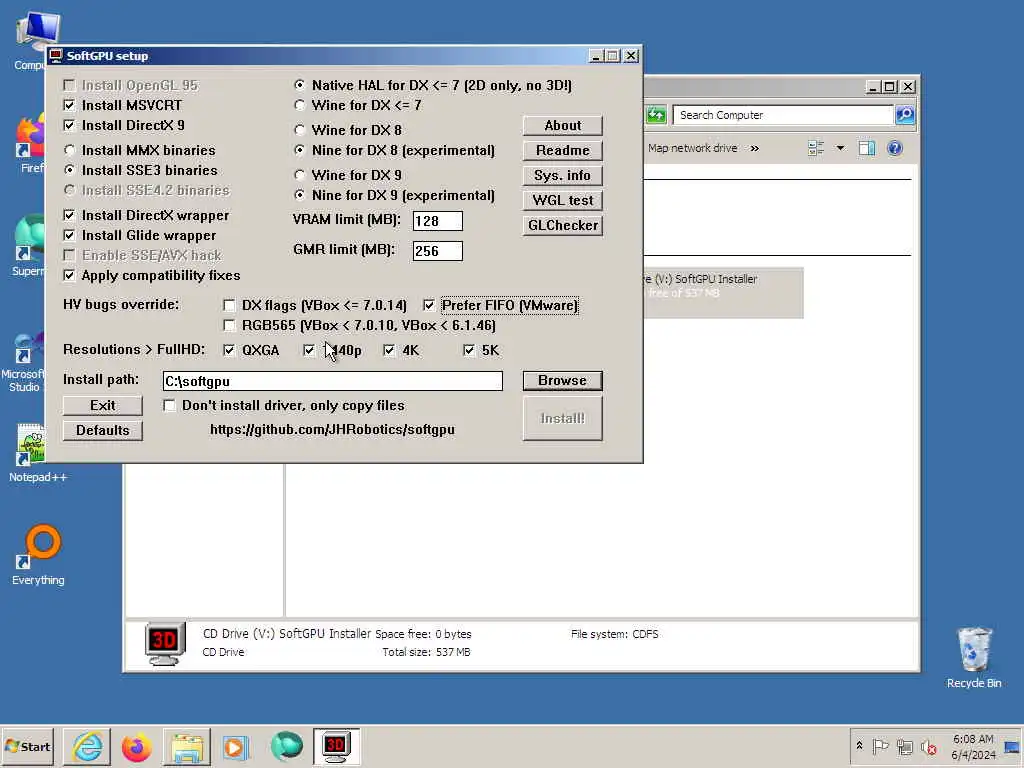This screenshot has height=768, width=1024.
Task: Open Explorer help question mark icon
Action: tap(895, 148)
